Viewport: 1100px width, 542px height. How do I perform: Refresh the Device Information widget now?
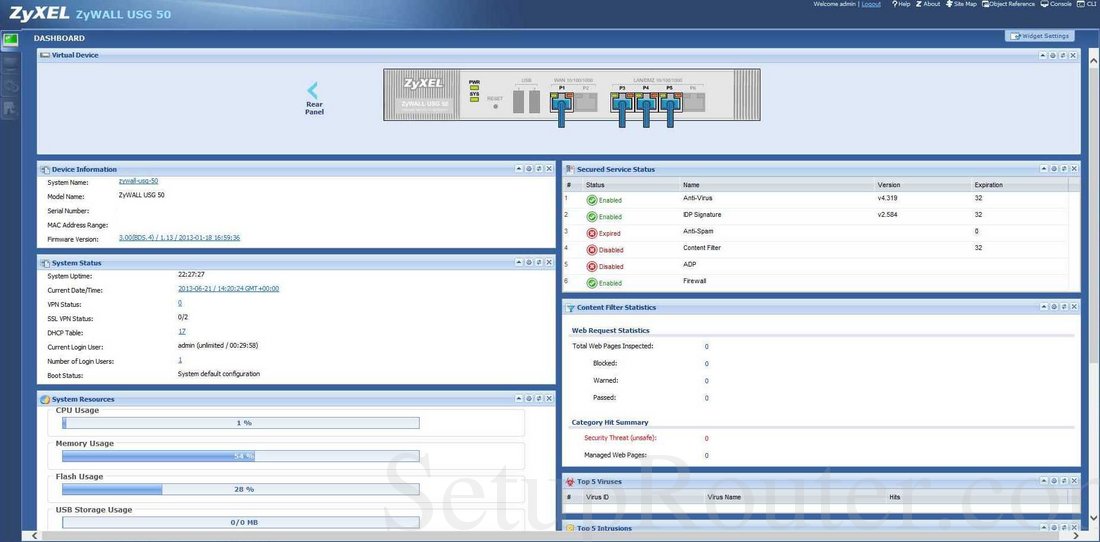coord(539,169)
